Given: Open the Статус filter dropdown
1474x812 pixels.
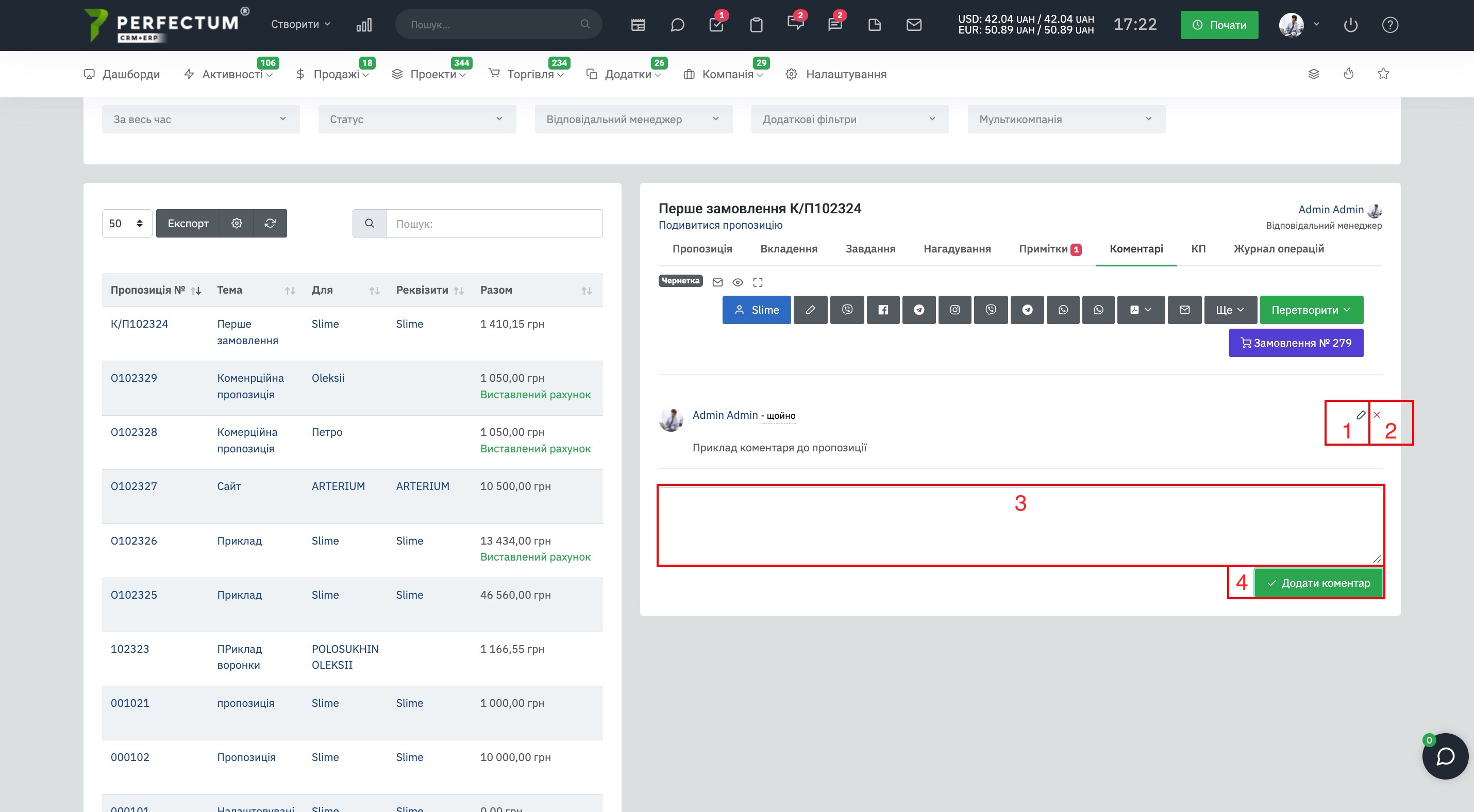Looking at the screenshot, I should click(x=417, y=119).
